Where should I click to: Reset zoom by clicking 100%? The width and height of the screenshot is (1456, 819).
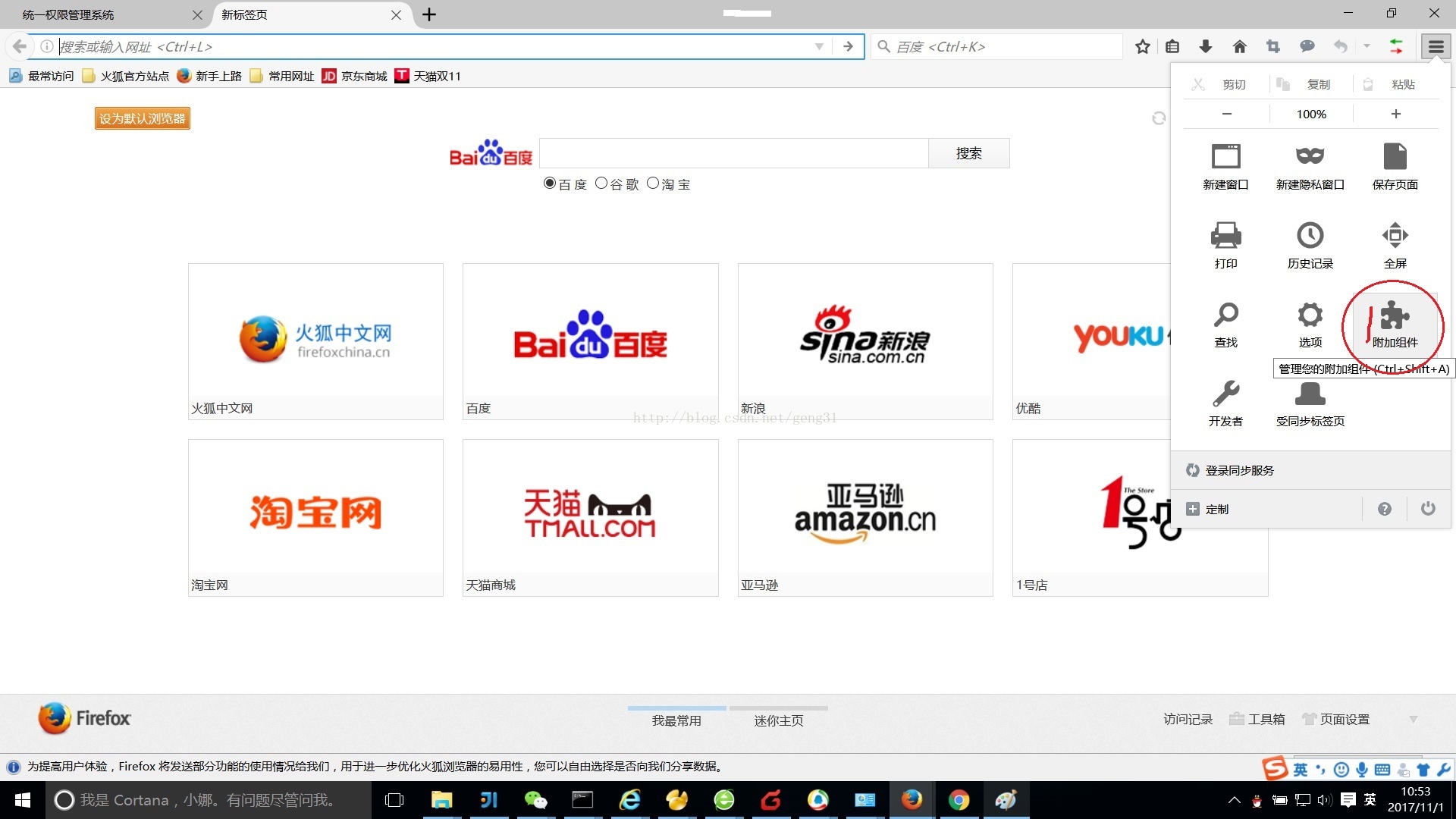click(1311, 114)
